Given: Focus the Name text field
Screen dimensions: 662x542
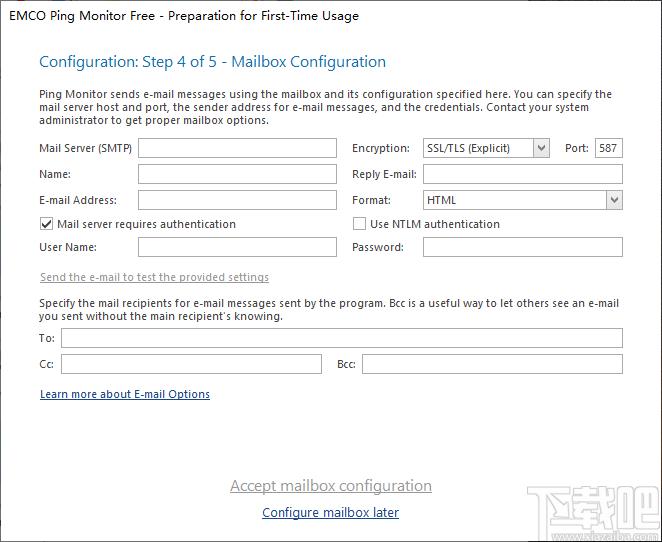Looking at the screenshot, I should [x=237, y=174].
